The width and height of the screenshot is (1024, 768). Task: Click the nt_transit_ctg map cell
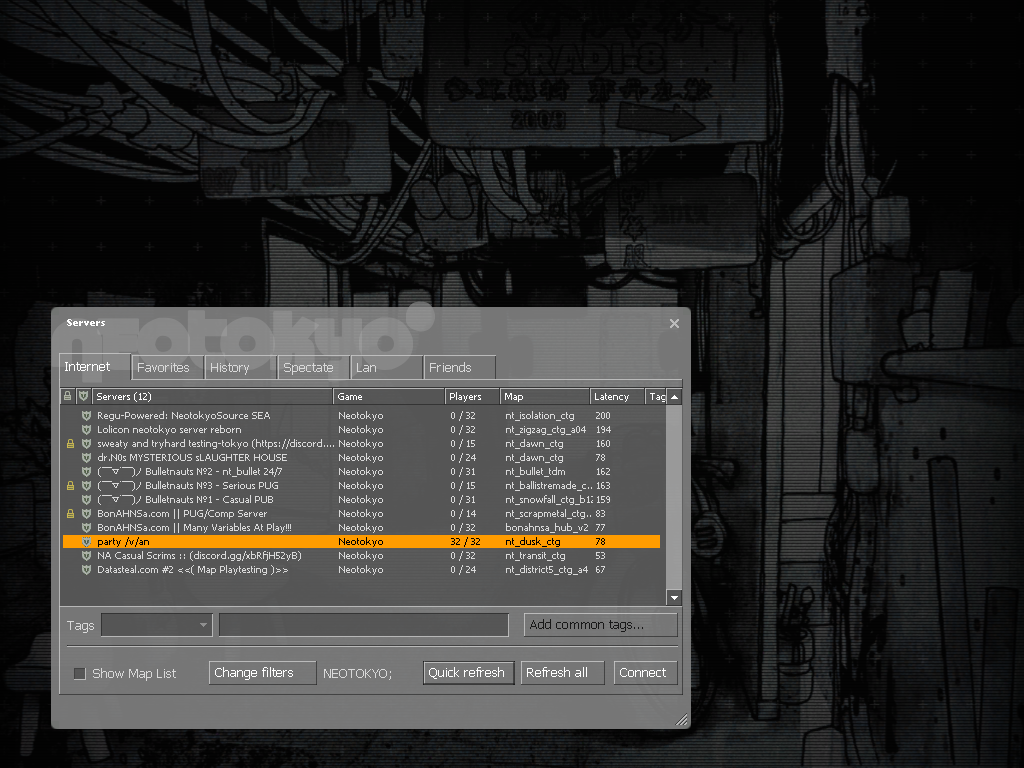(535, 556)
